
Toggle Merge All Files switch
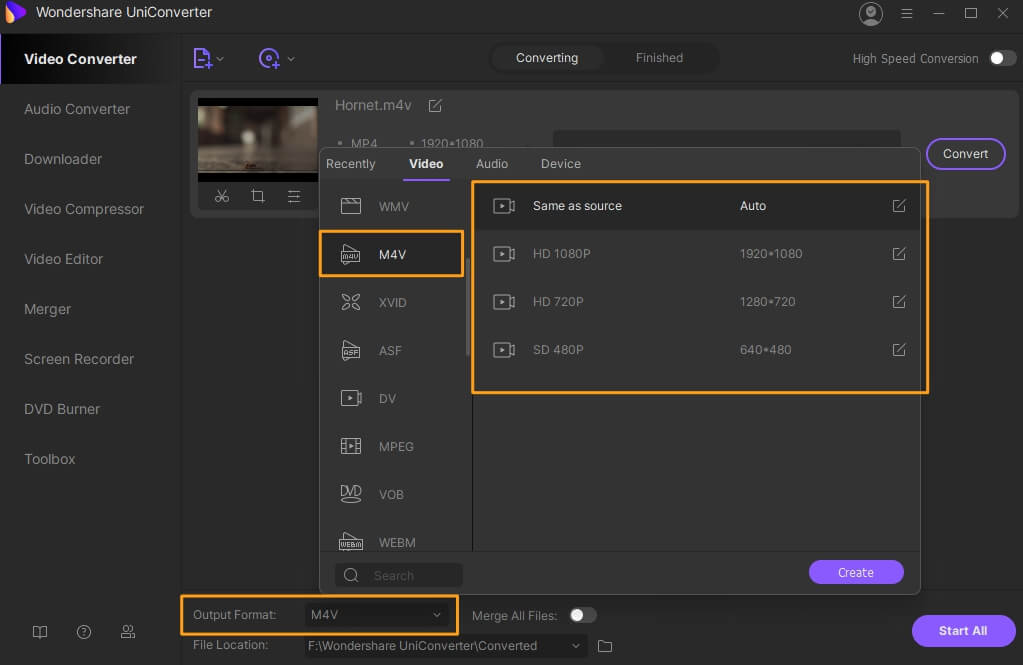click(583, 615)
